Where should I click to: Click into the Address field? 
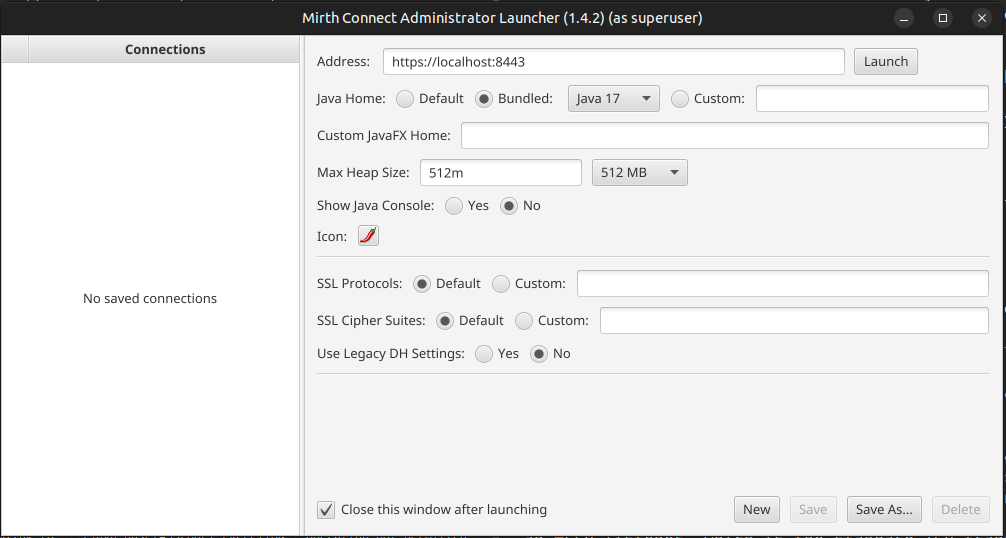click(x=613, y=62)
